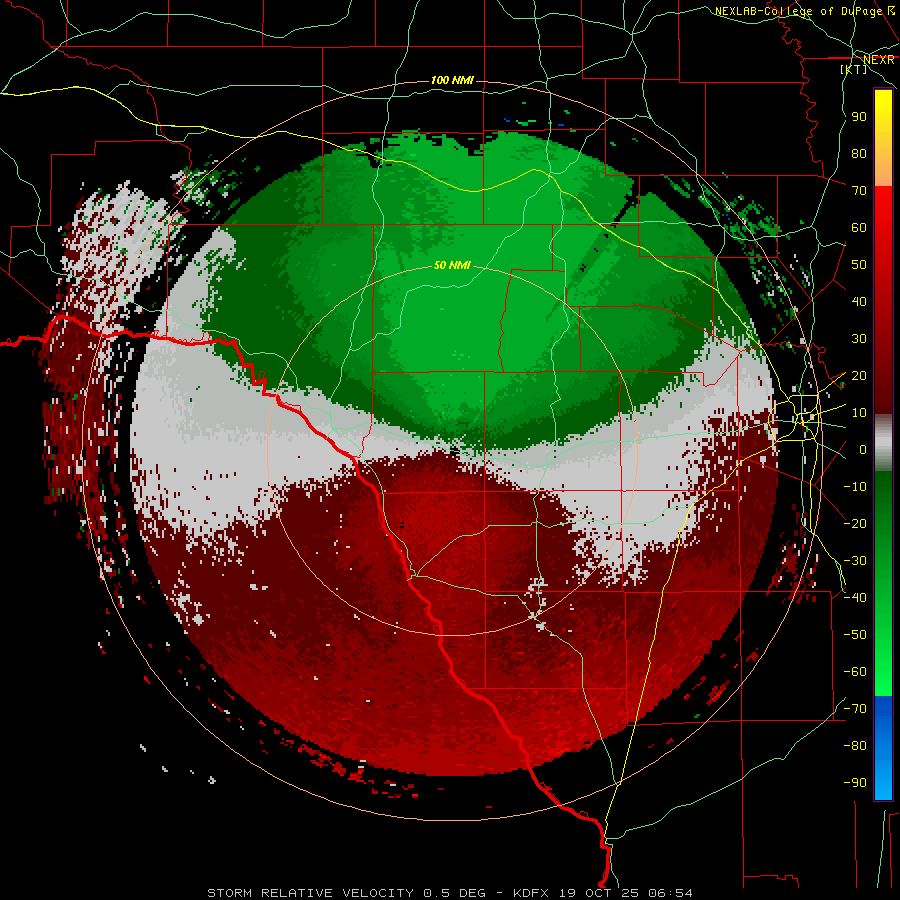
Task: Click the positive 70 scale value
Action: coord(859,191)
